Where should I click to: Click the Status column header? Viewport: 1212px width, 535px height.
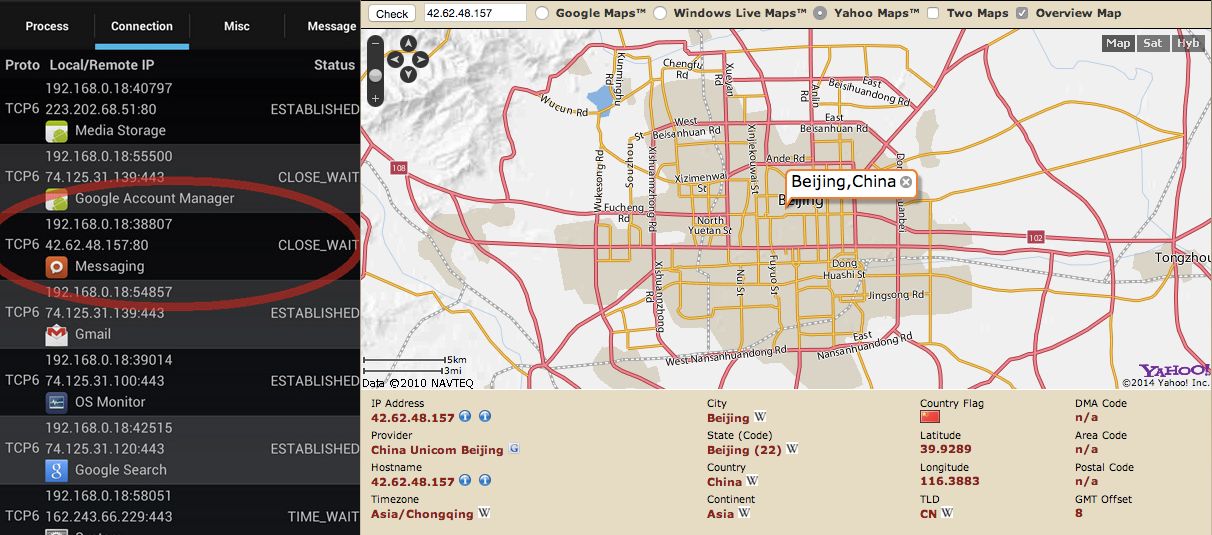334,65
